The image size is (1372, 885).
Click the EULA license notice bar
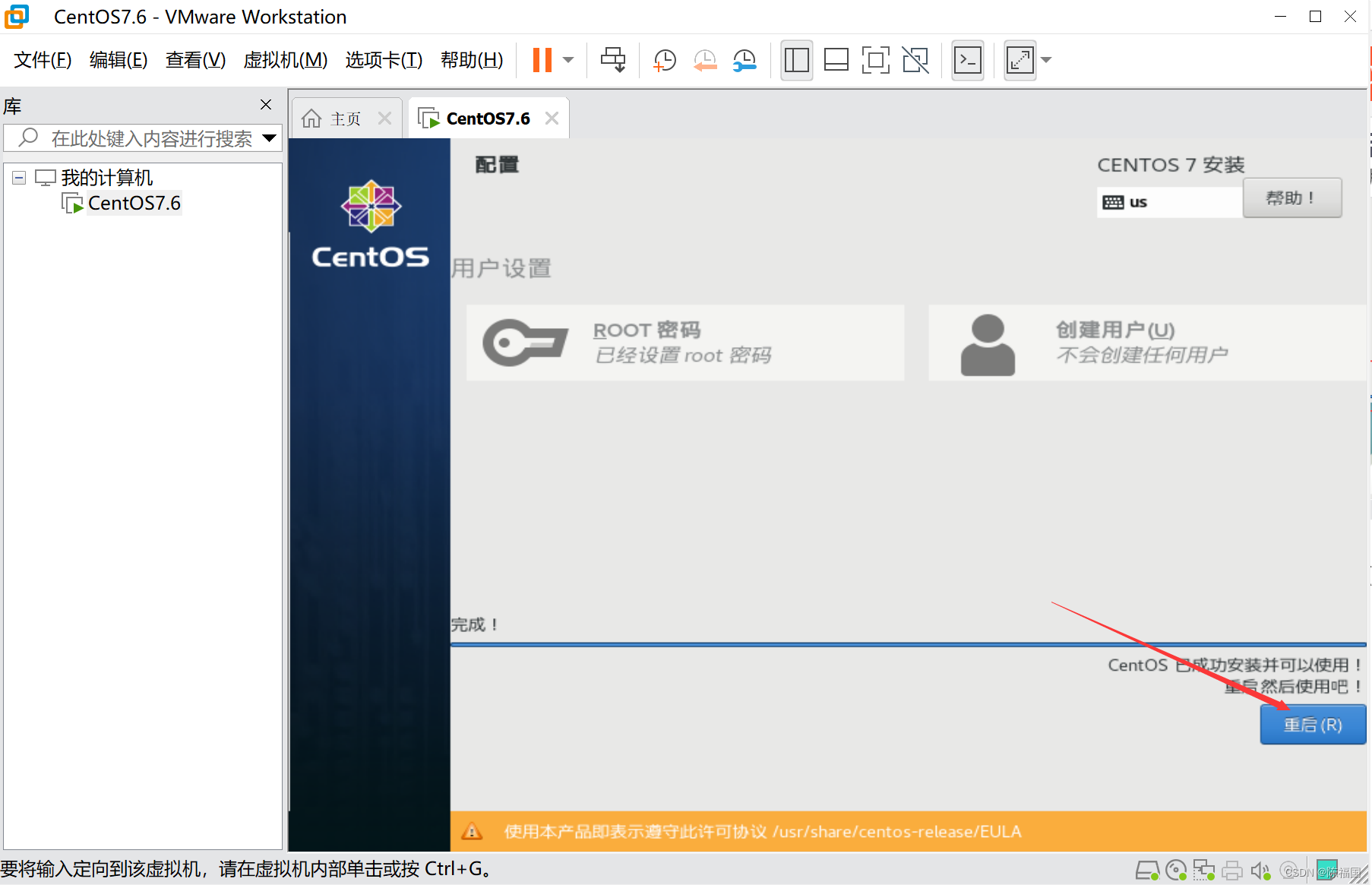(x=909, y=831)
